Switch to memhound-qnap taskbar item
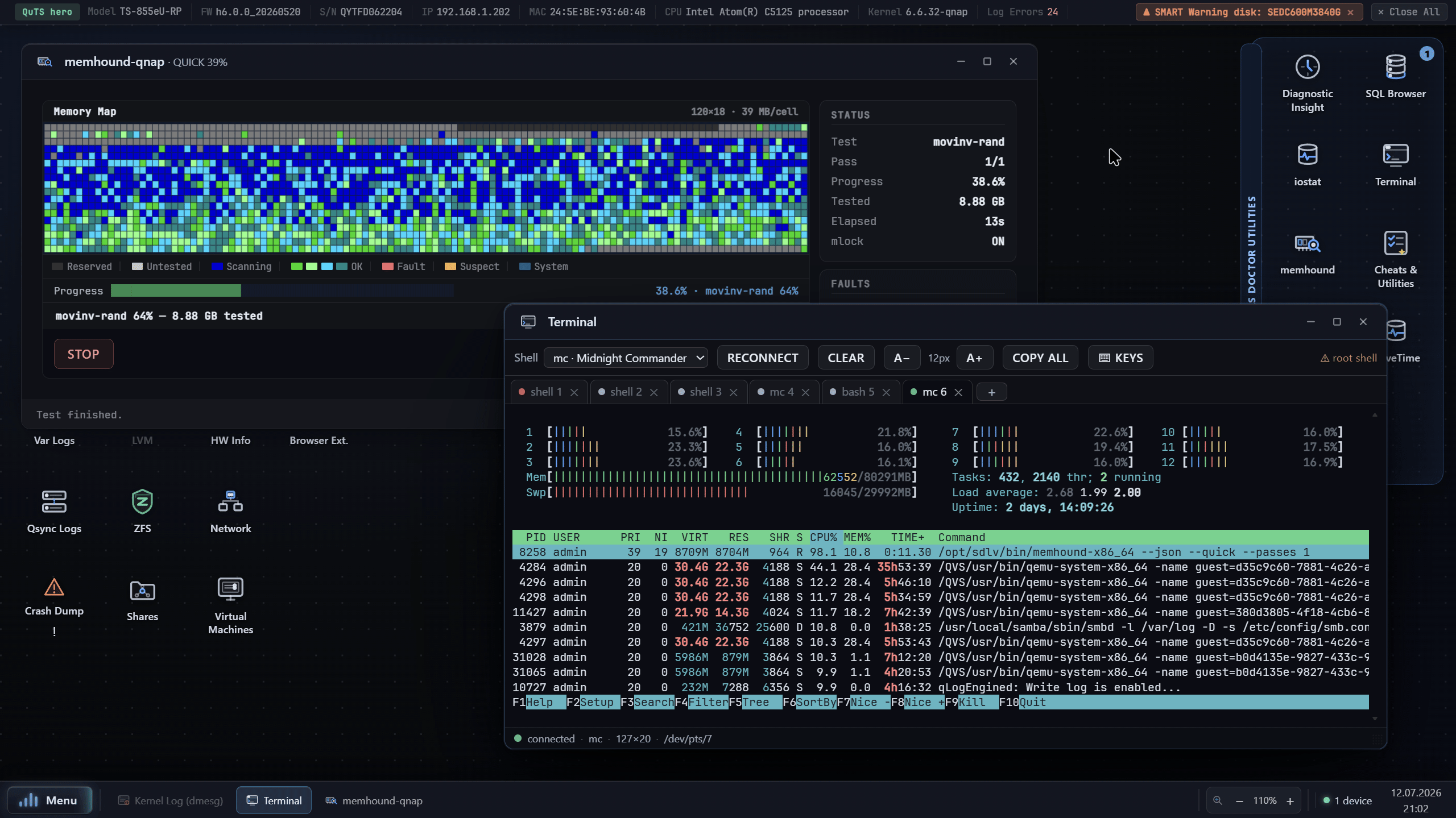 (x=374, y=800)
